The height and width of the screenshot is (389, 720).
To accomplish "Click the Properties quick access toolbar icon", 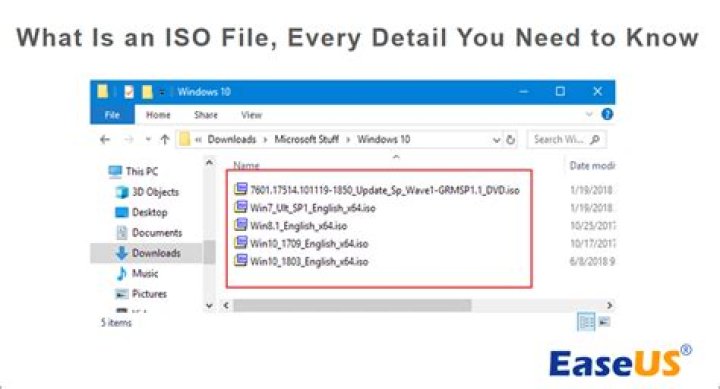I will (x=129, y=92).
